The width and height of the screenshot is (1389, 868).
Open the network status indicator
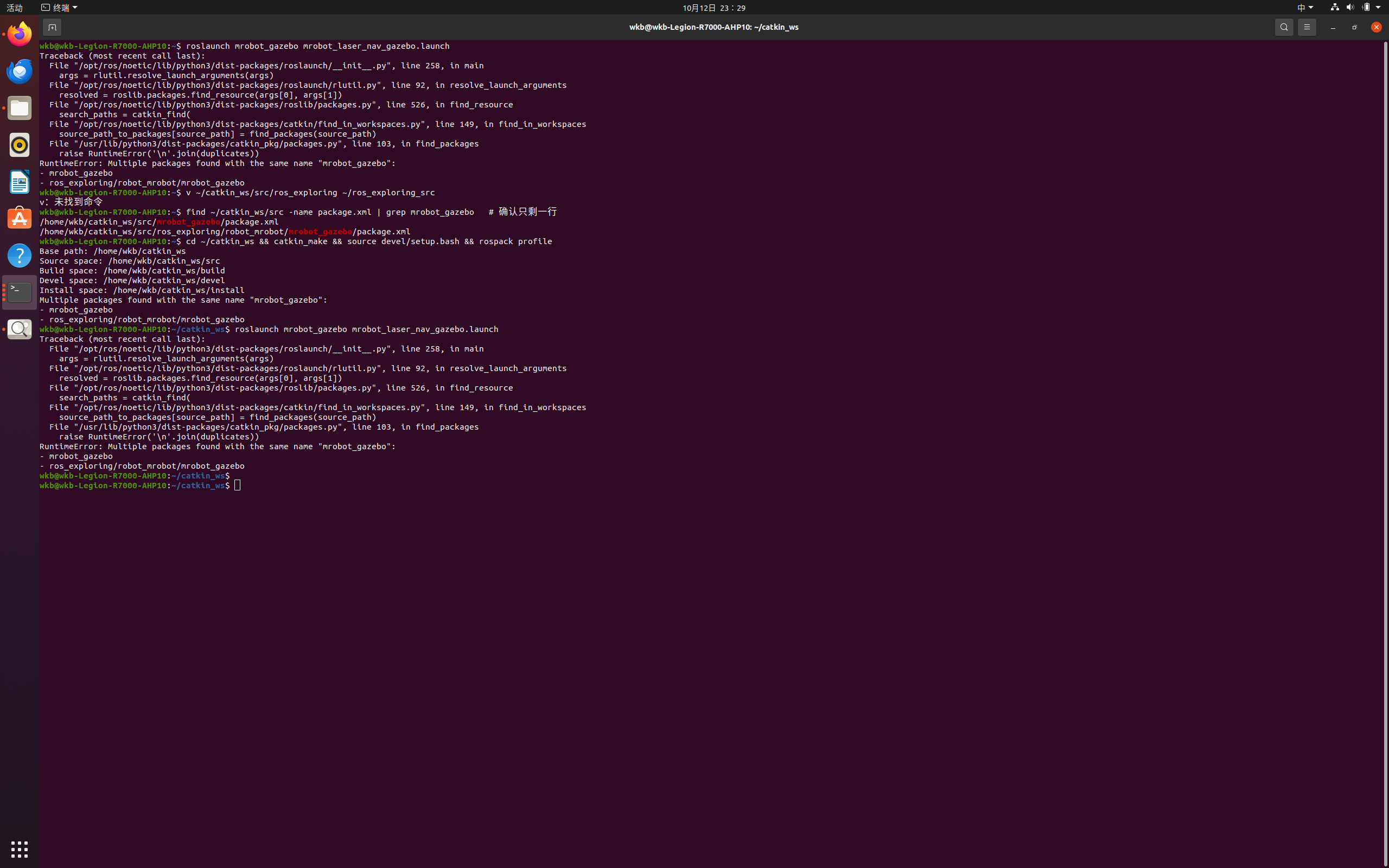[x=1335, y=8]
